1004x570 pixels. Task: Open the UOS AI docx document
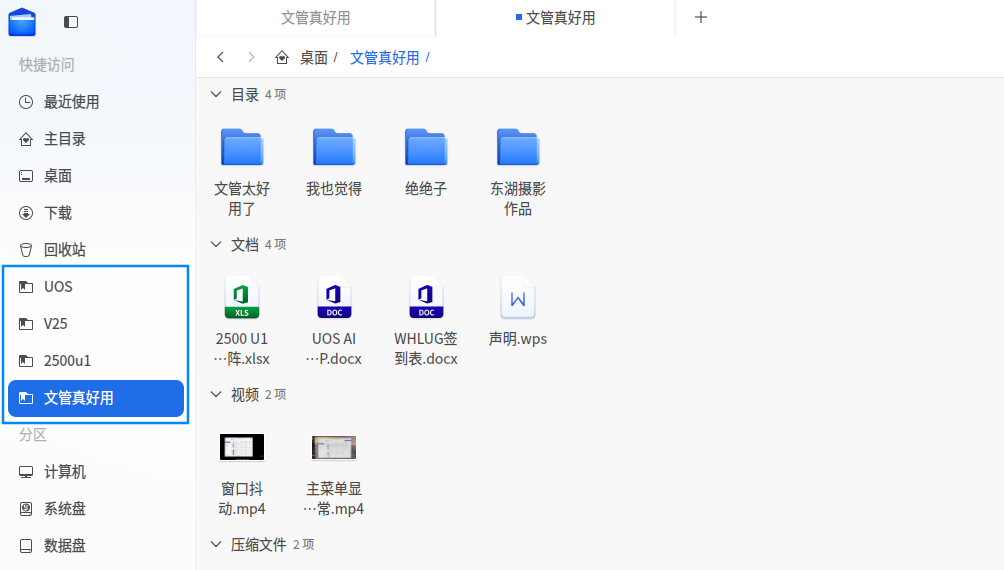334,298
